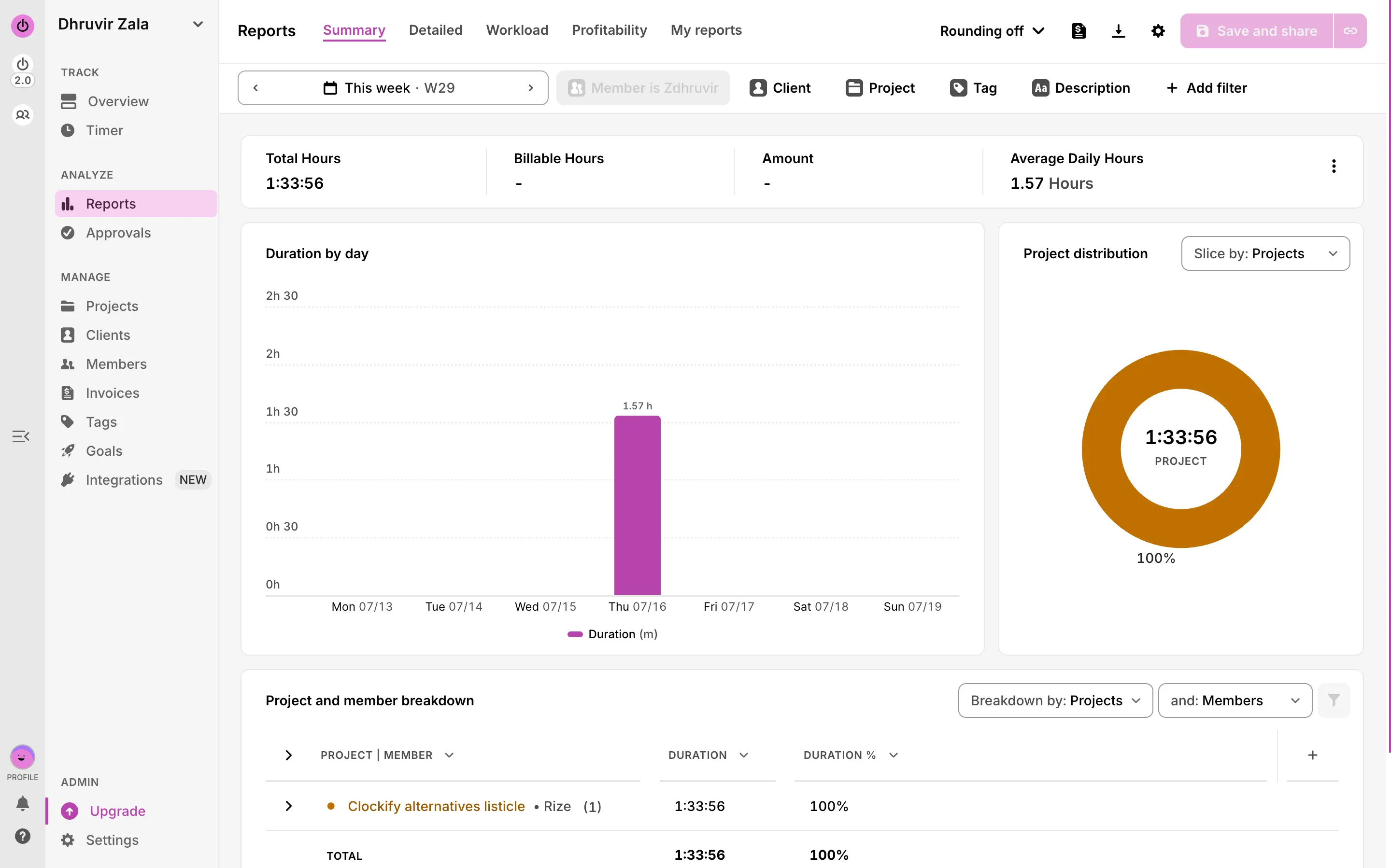
Task: Expand the Clockify alternatives listicle row
Action: [289, 806]
